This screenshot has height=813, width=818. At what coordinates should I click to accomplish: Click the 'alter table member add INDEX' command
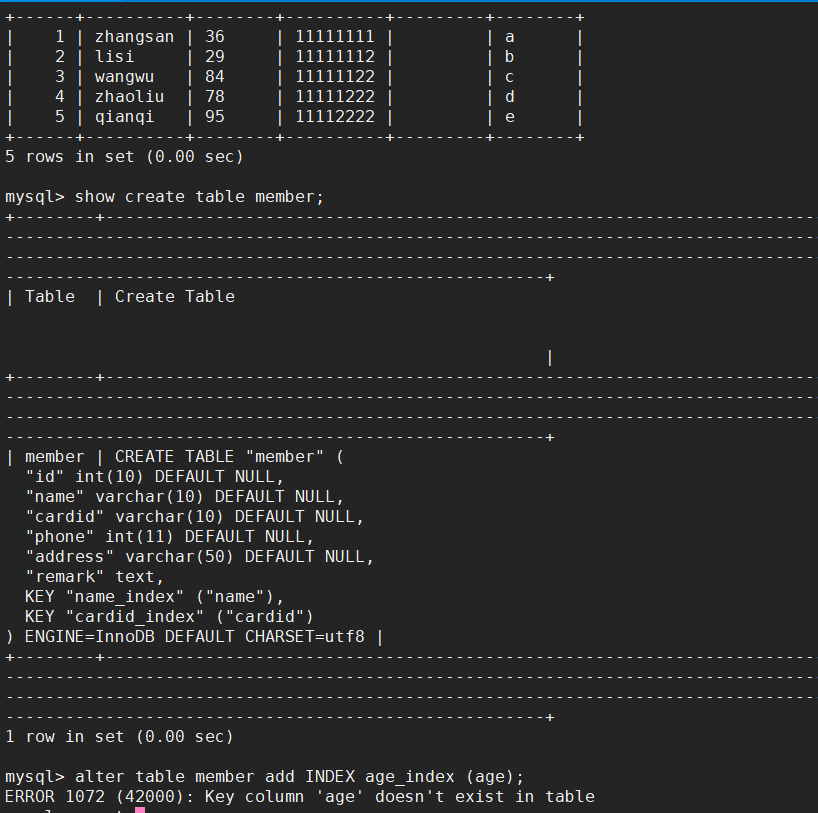tap(299, 776)
